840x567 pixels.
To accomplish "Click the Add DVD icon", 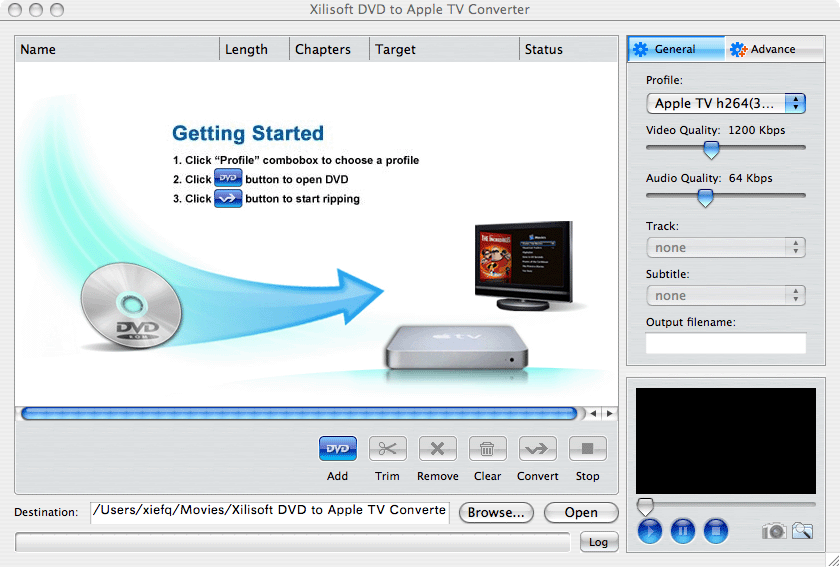I will pyautogui.click(x=337, y=449).
